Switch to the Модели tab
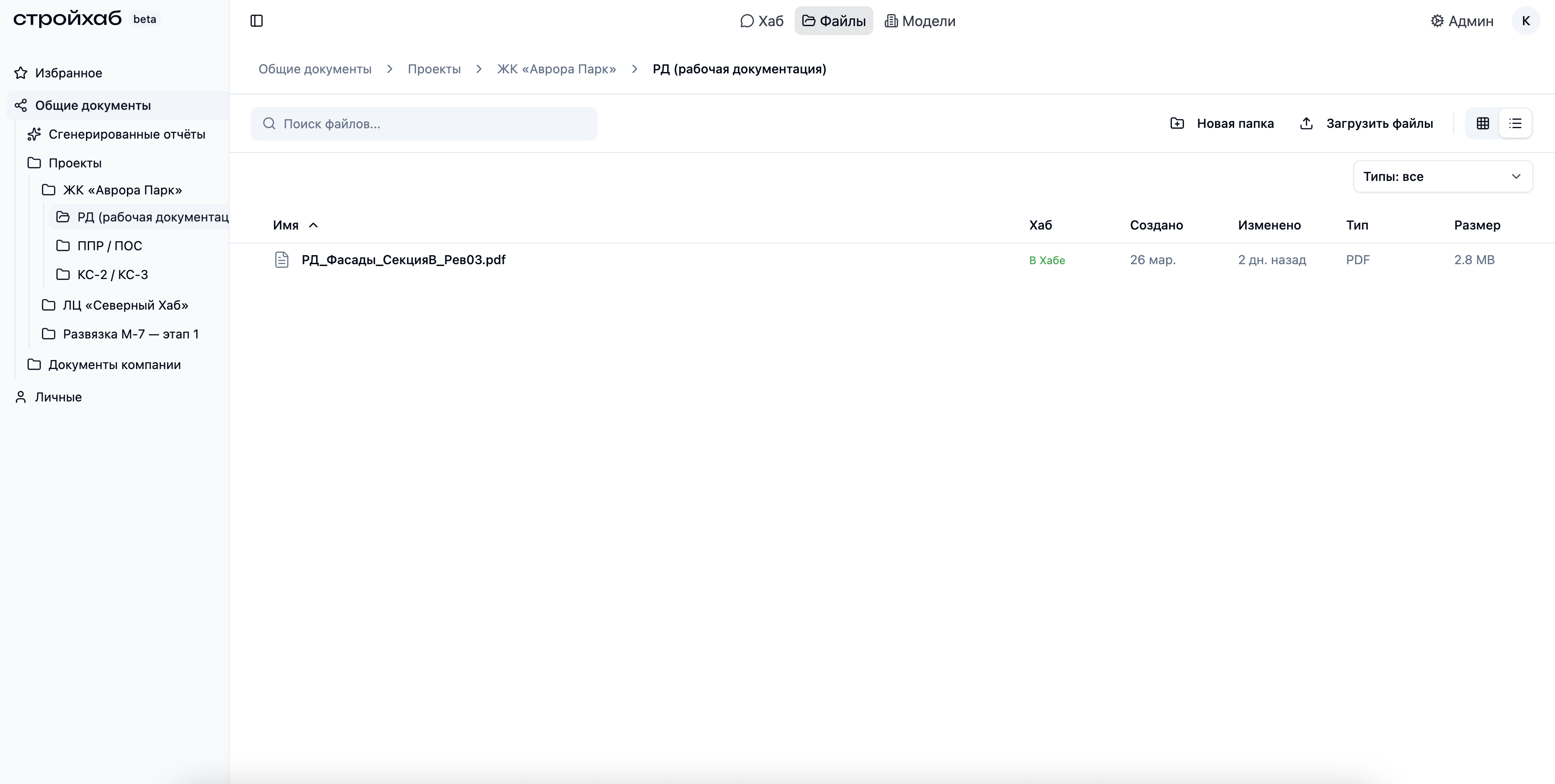This screenshot has width=1555, height=784. pos(920,21)
